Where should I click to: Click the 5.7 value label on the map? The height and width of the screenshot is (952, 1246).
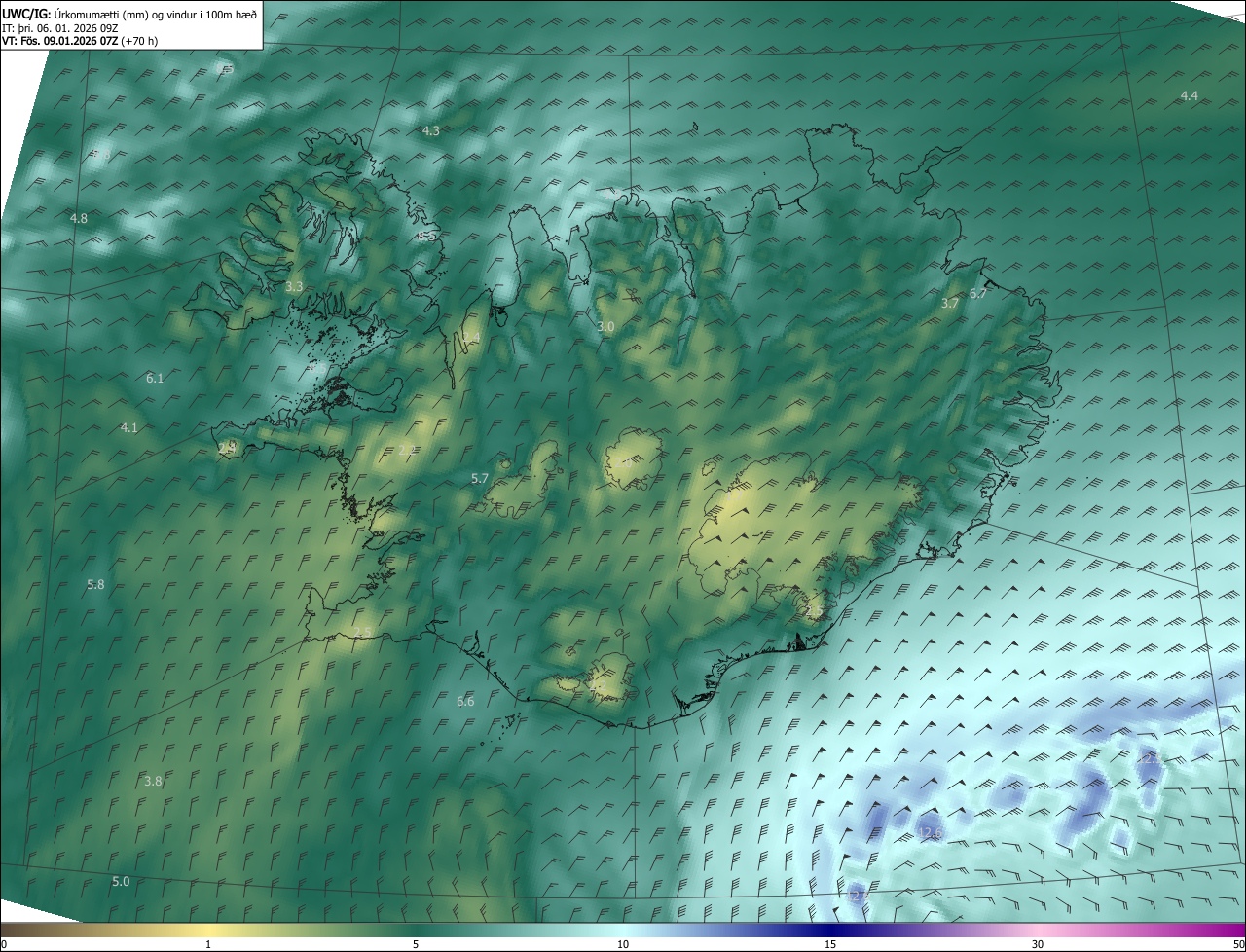point(479,478)
